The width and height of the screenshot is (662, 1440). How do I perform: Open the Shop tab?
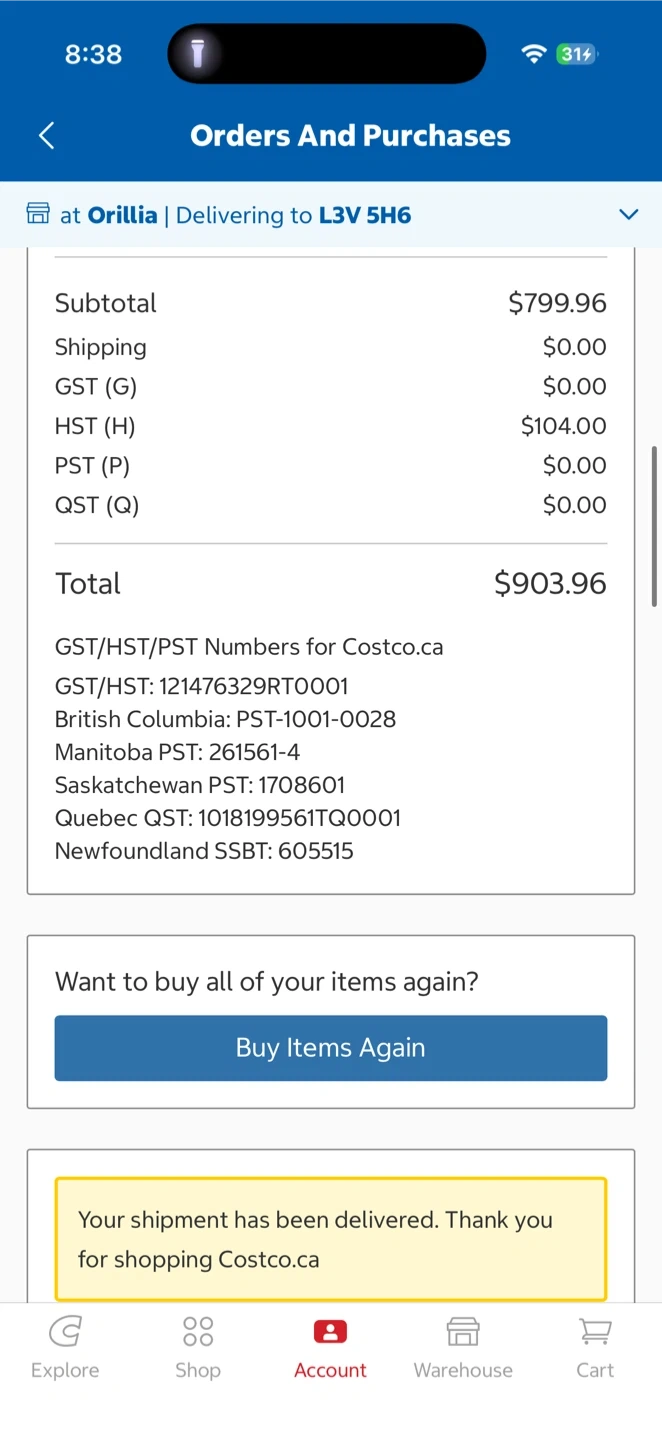point(198,1347)
